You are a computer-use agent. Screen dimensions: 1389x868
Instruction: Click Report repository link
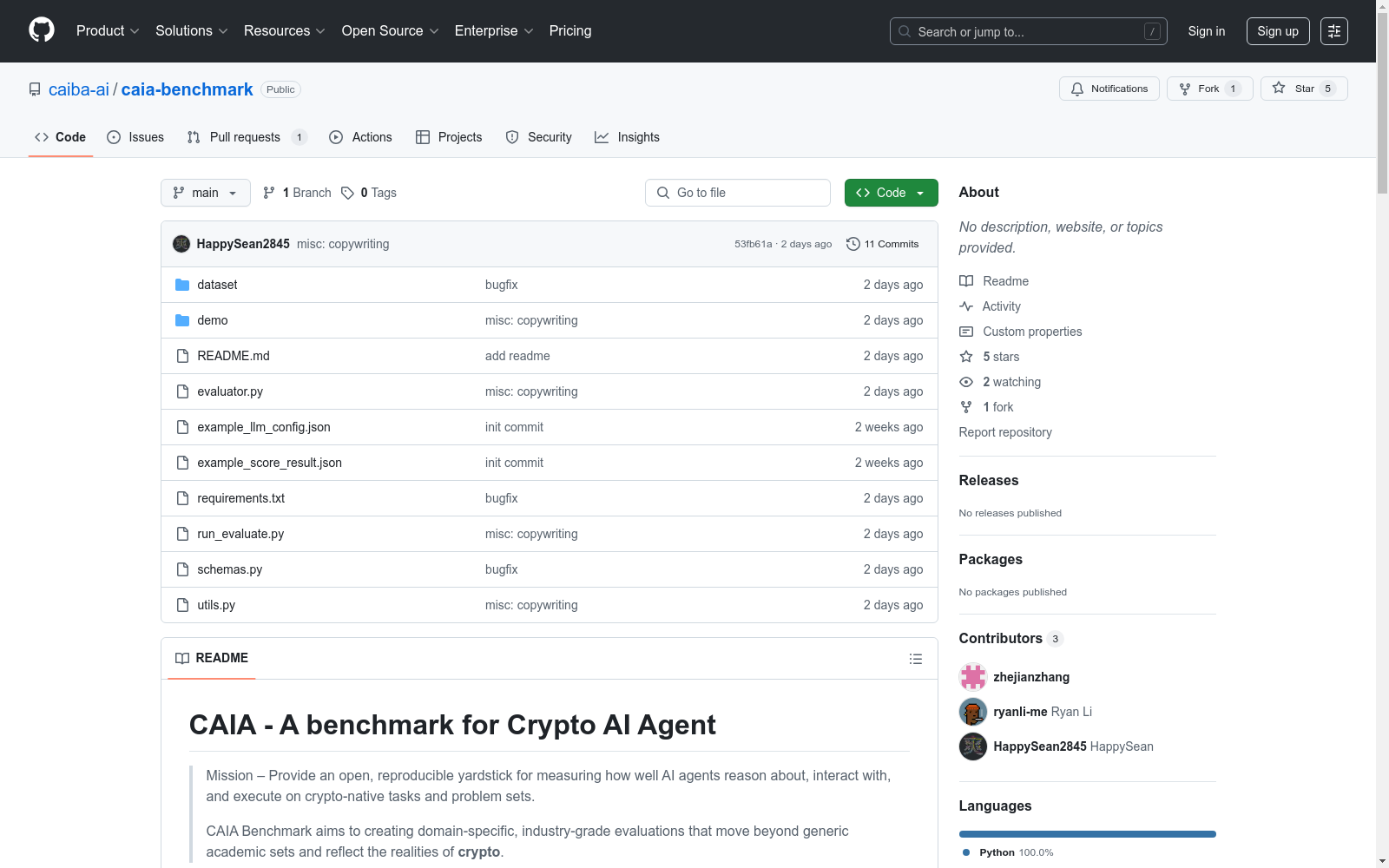click(1005, 432)
